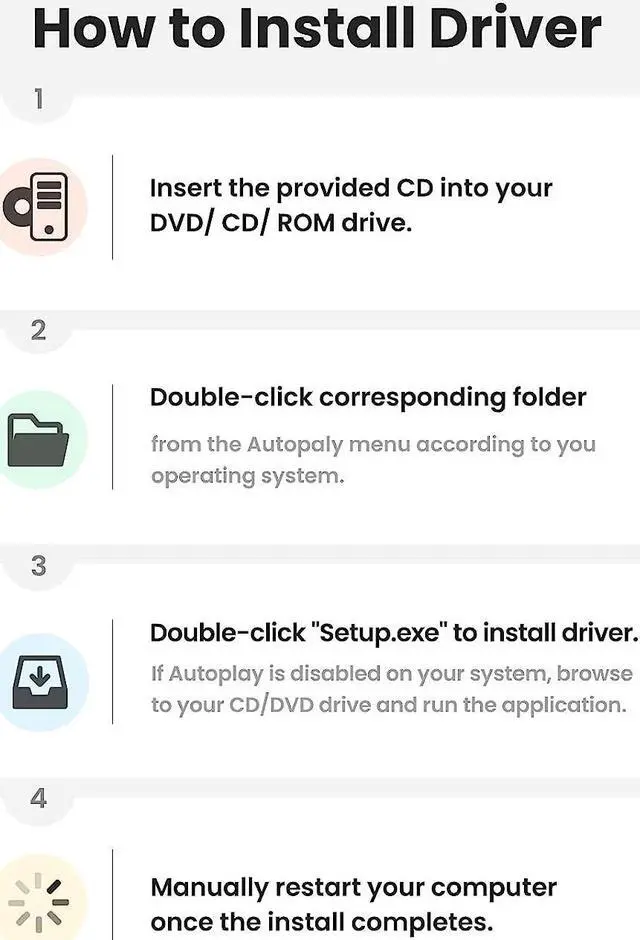Click the download tray icon
Viewport: 640px width, 940px height.
[x=38, y=679]
